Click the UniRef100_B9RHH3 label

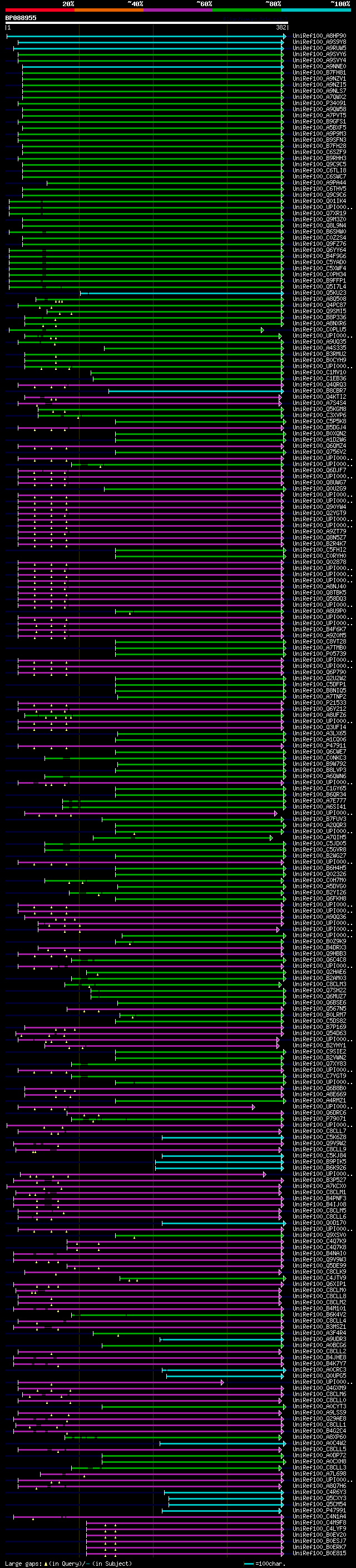coord(319,159)
